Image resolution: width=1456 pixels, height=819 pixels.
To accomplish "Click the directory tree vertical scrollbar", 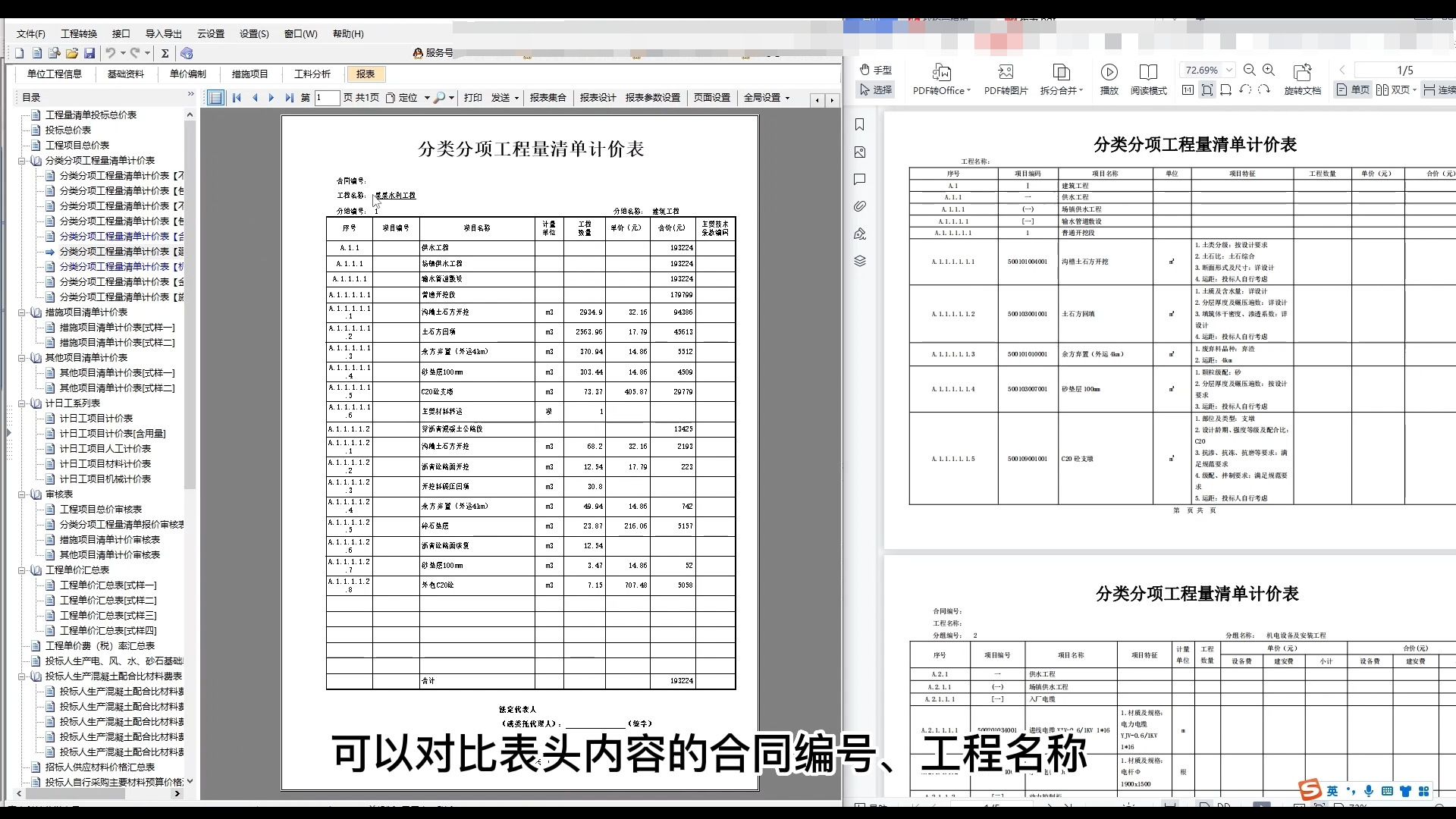I will 190,303.
